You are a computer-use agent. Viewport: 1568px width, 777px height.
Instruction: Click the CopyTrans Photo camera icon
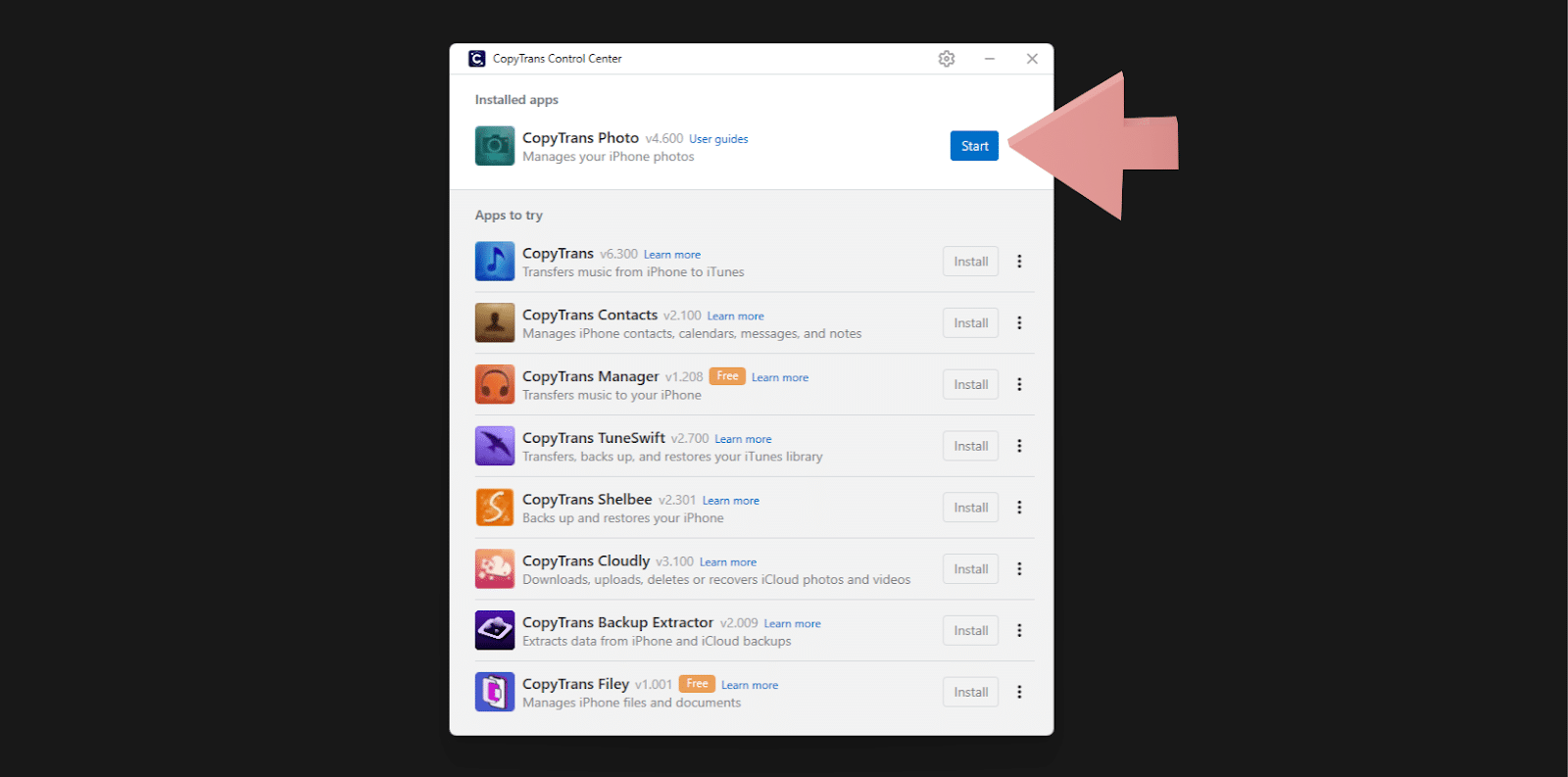click(x=495, y=146)
